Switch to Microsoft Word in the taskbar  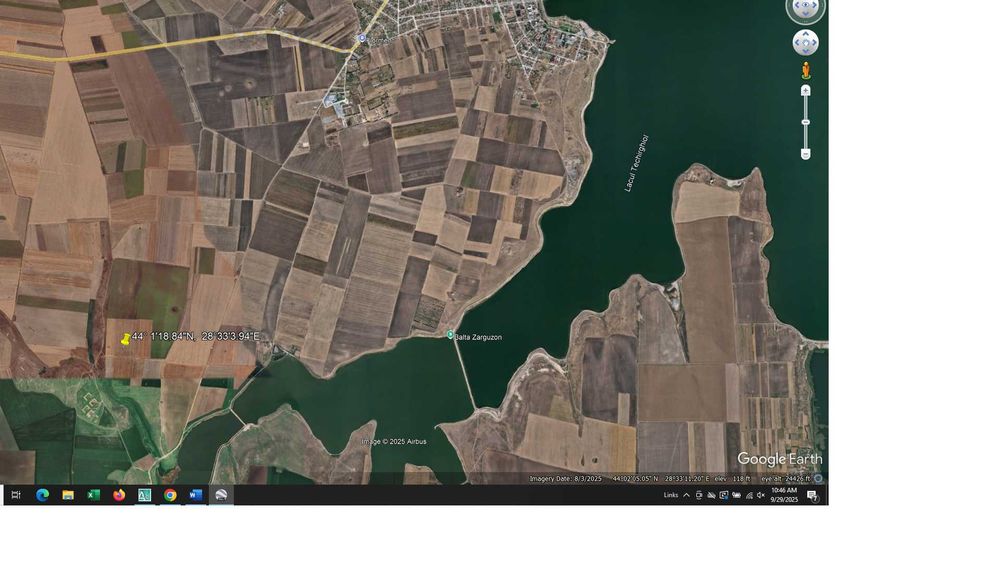[195, 495]
